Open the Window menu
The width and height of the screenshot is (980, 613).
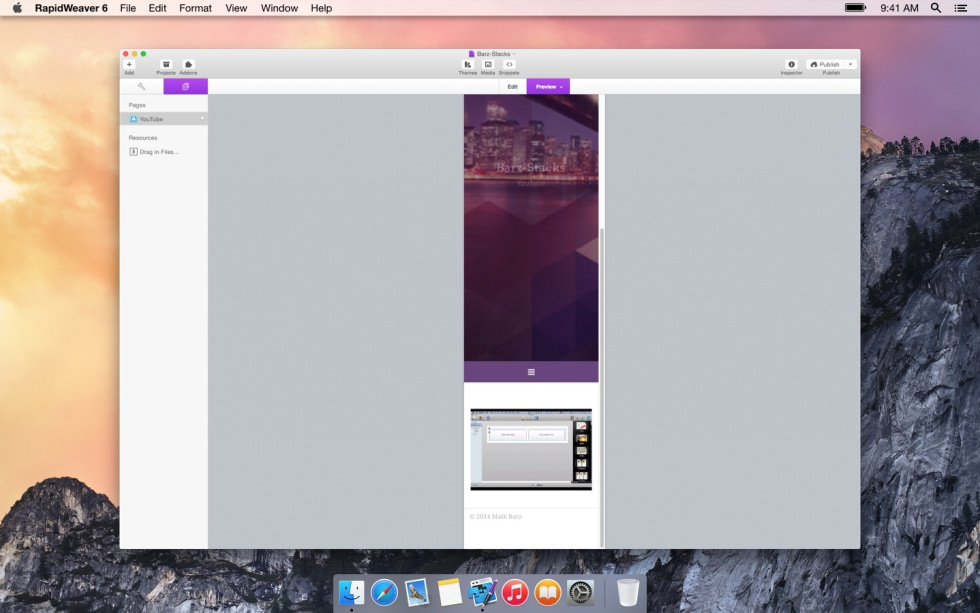click(279, 8)
